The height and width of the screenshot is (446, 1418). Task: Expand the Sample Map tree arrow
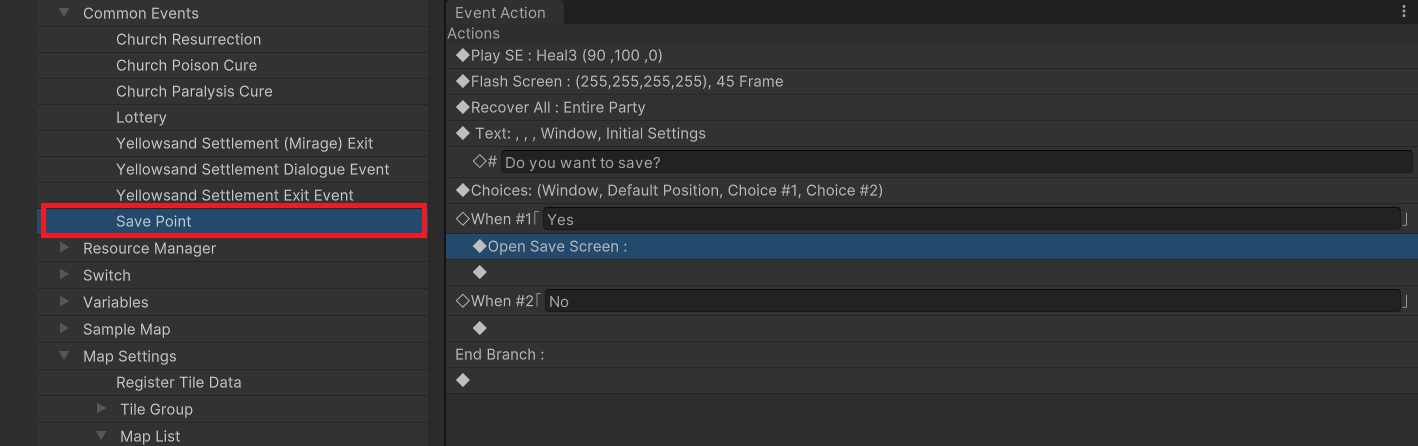tap(64, 329)
